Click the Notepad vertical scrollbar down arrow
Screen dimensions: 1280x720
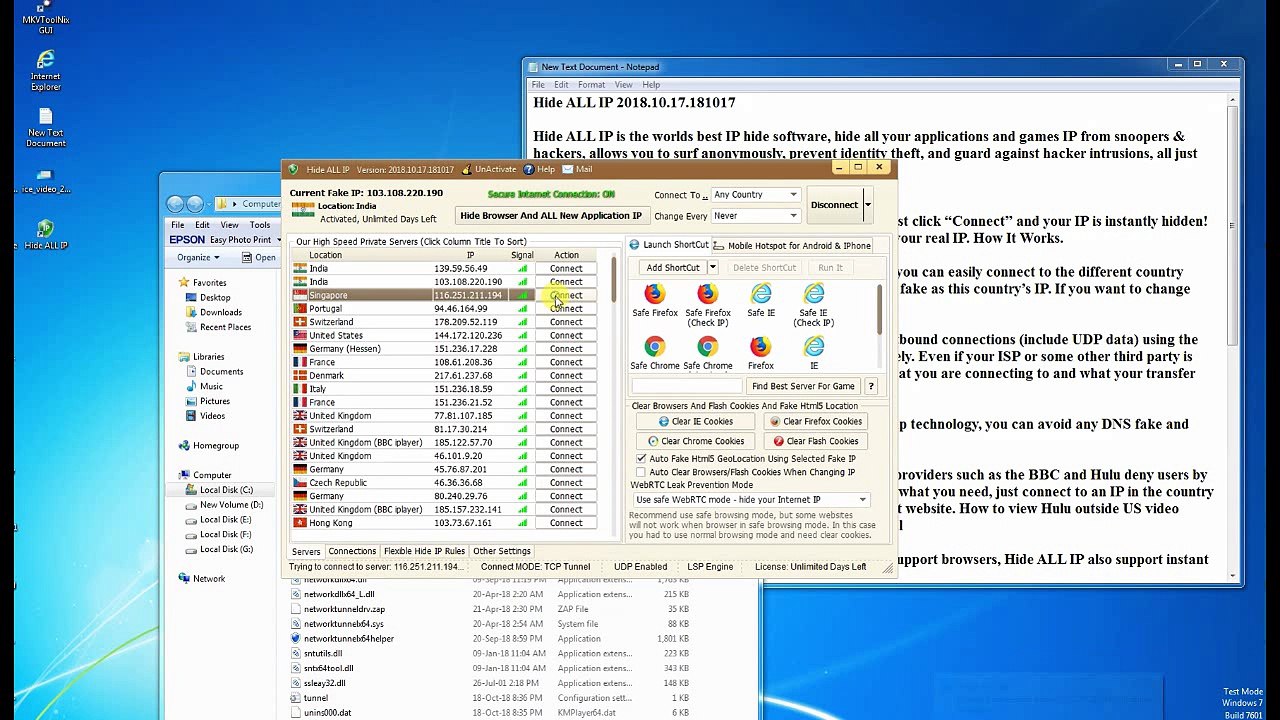1232,575
